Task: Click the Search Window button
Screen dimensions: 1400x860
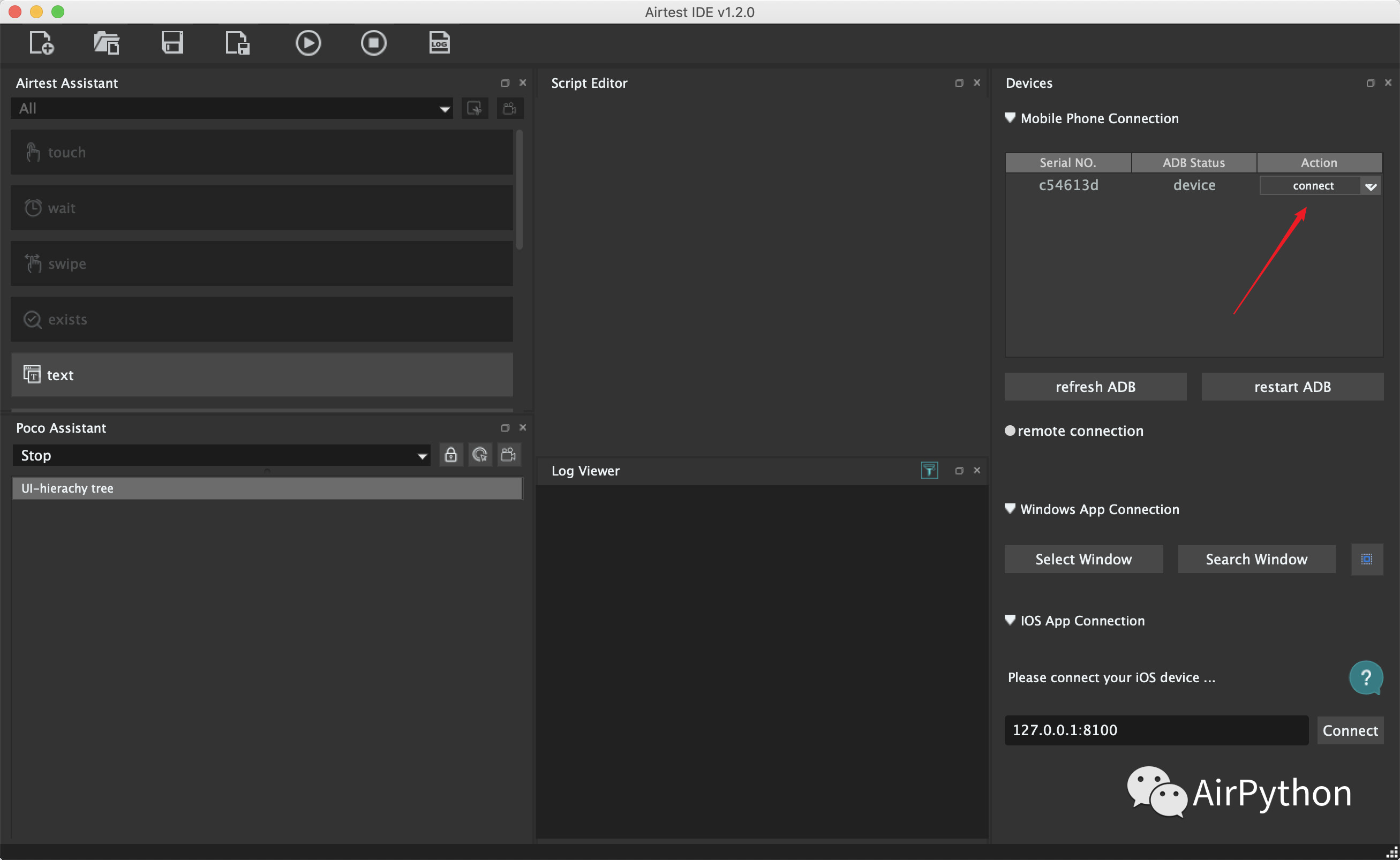Action: point(1256,559)
